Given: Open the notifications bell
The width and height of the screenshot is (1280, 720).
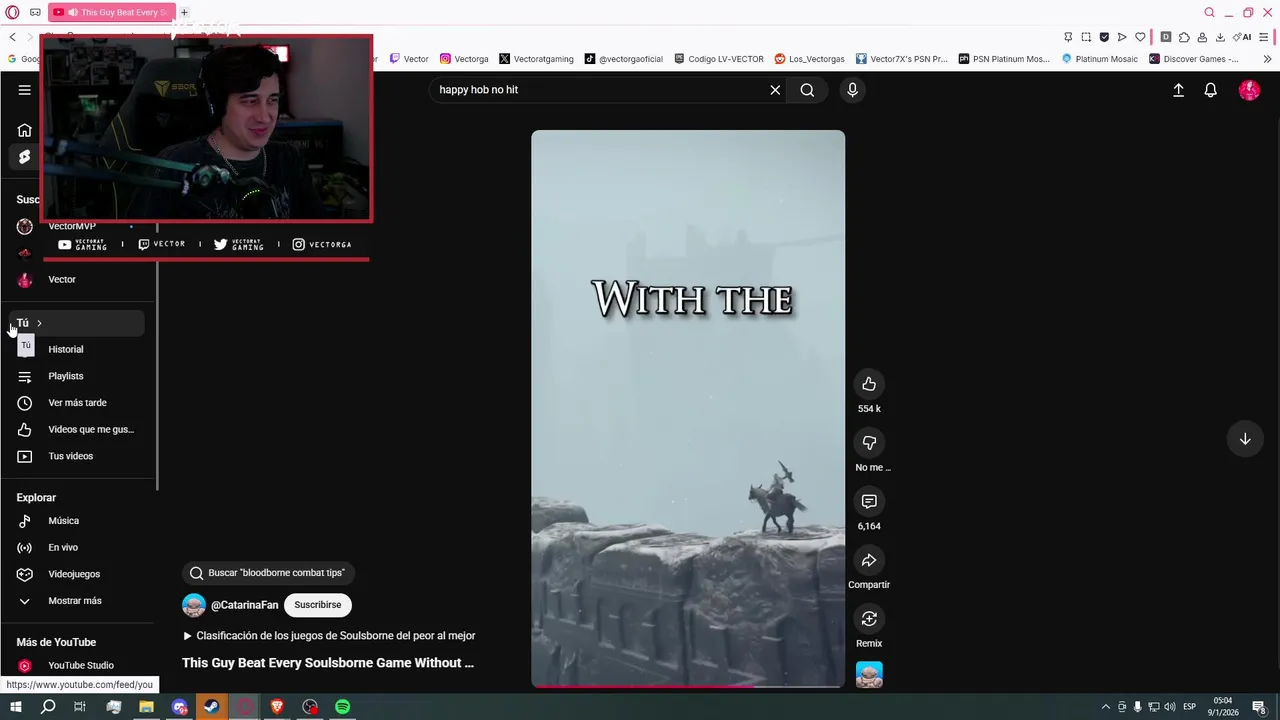Looking at the screenshot, I should pyautogui.click(x=1210, y=90).
